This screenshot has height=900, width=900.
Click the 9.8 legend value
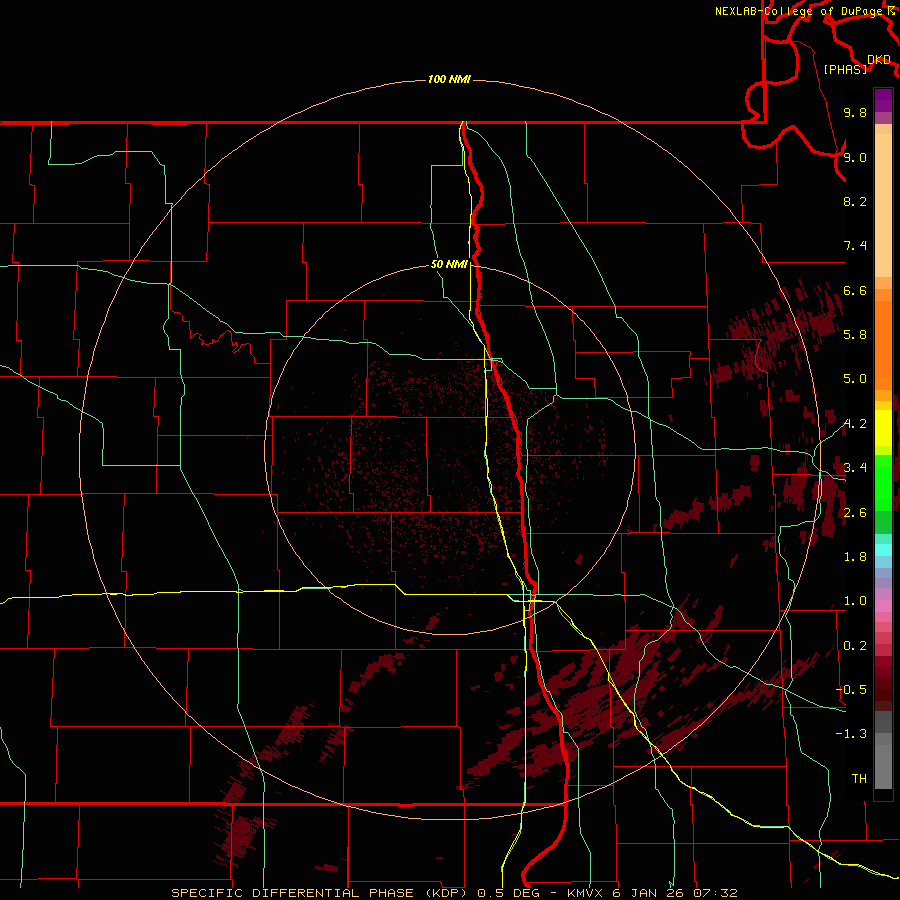coord(855,112)
